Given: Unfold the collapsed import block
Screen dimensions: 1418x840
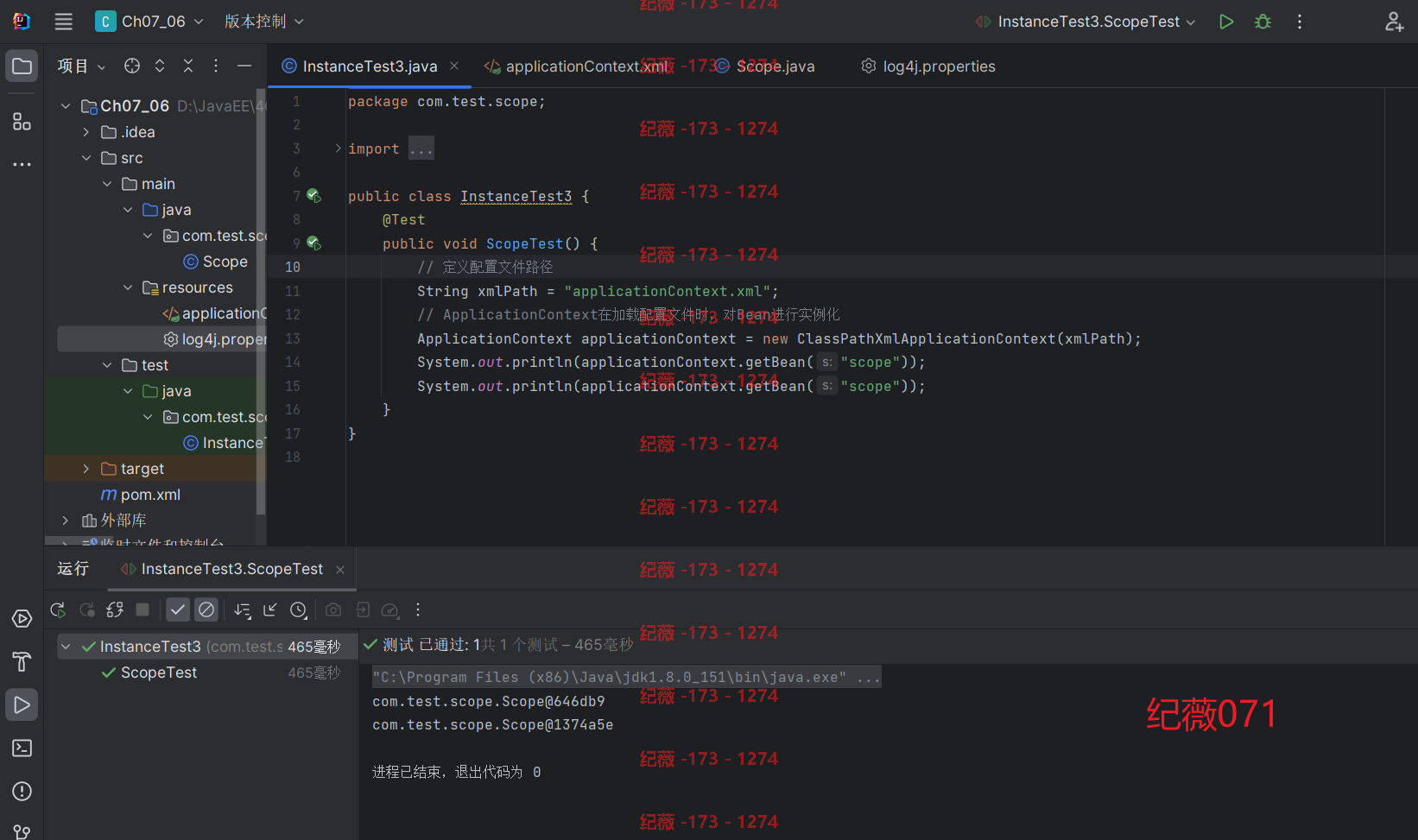Looking at the screenshot, I should tap(339, 148).
